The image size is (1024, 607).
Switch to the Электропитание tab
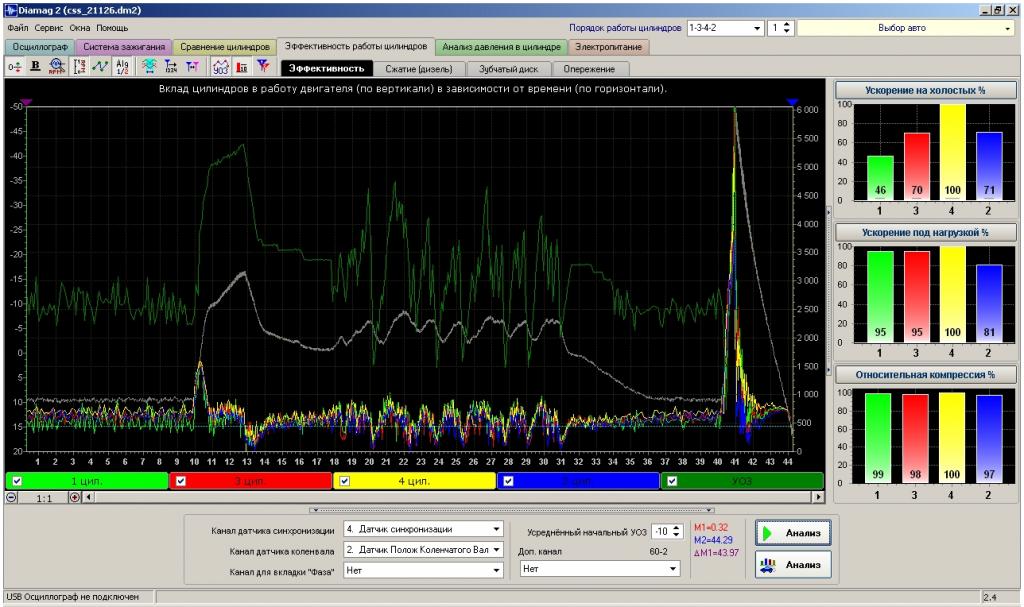tap(609, 47)
